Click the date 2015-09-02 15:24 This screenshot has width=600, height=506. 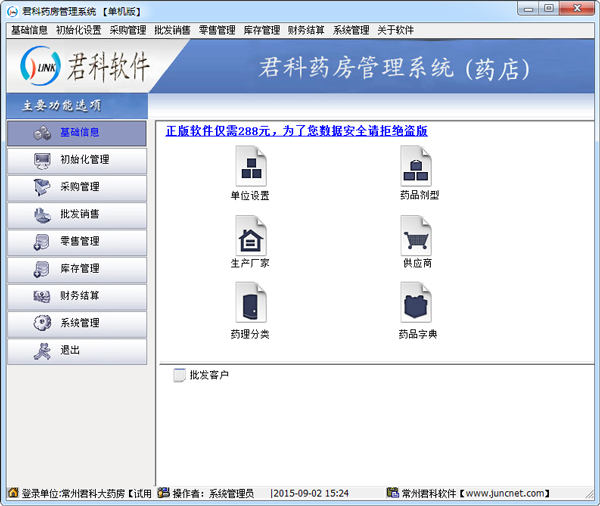311,493
